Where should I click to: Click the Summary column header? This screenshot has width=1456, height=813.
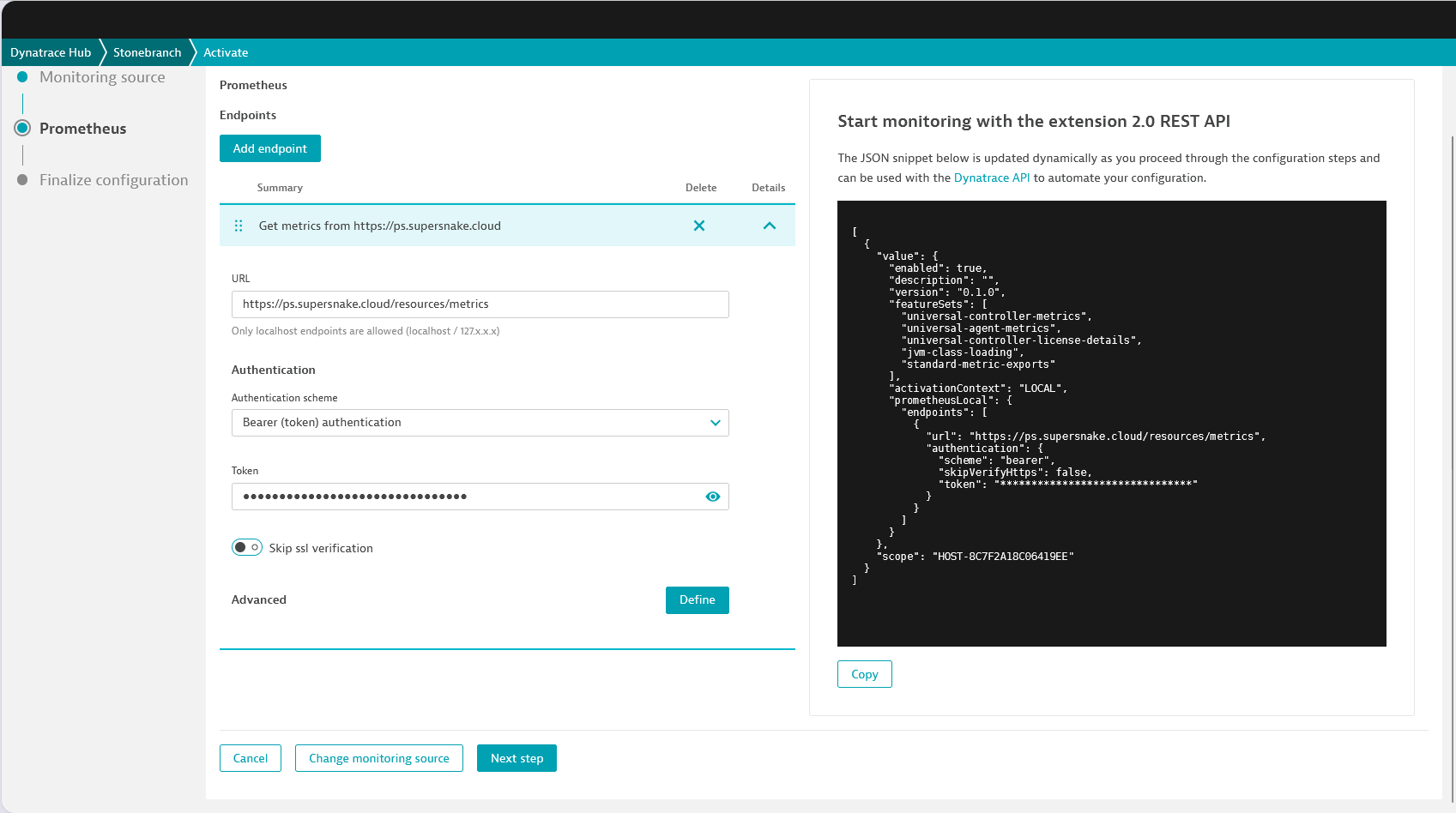point(280,188)
